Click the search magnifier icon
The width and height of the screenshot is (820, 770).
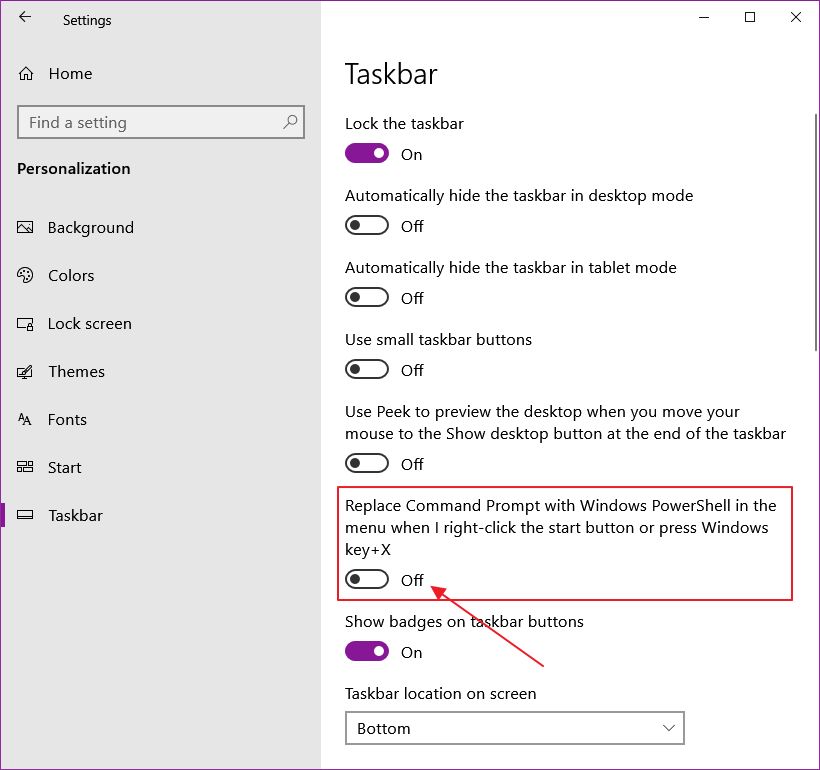[290, 122]
